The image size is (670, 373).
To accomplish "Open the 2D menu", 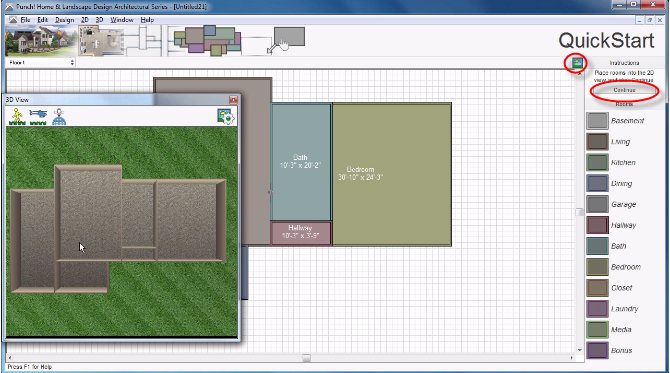I will [85, 20].
